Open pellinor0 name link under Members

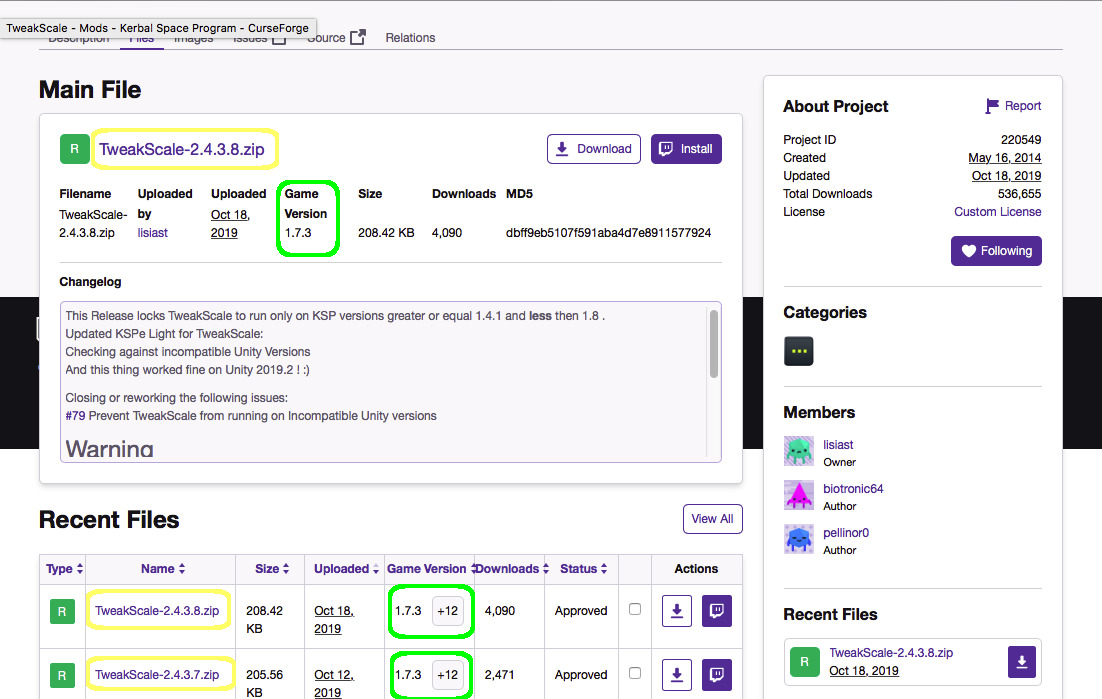tap(846, 533)
